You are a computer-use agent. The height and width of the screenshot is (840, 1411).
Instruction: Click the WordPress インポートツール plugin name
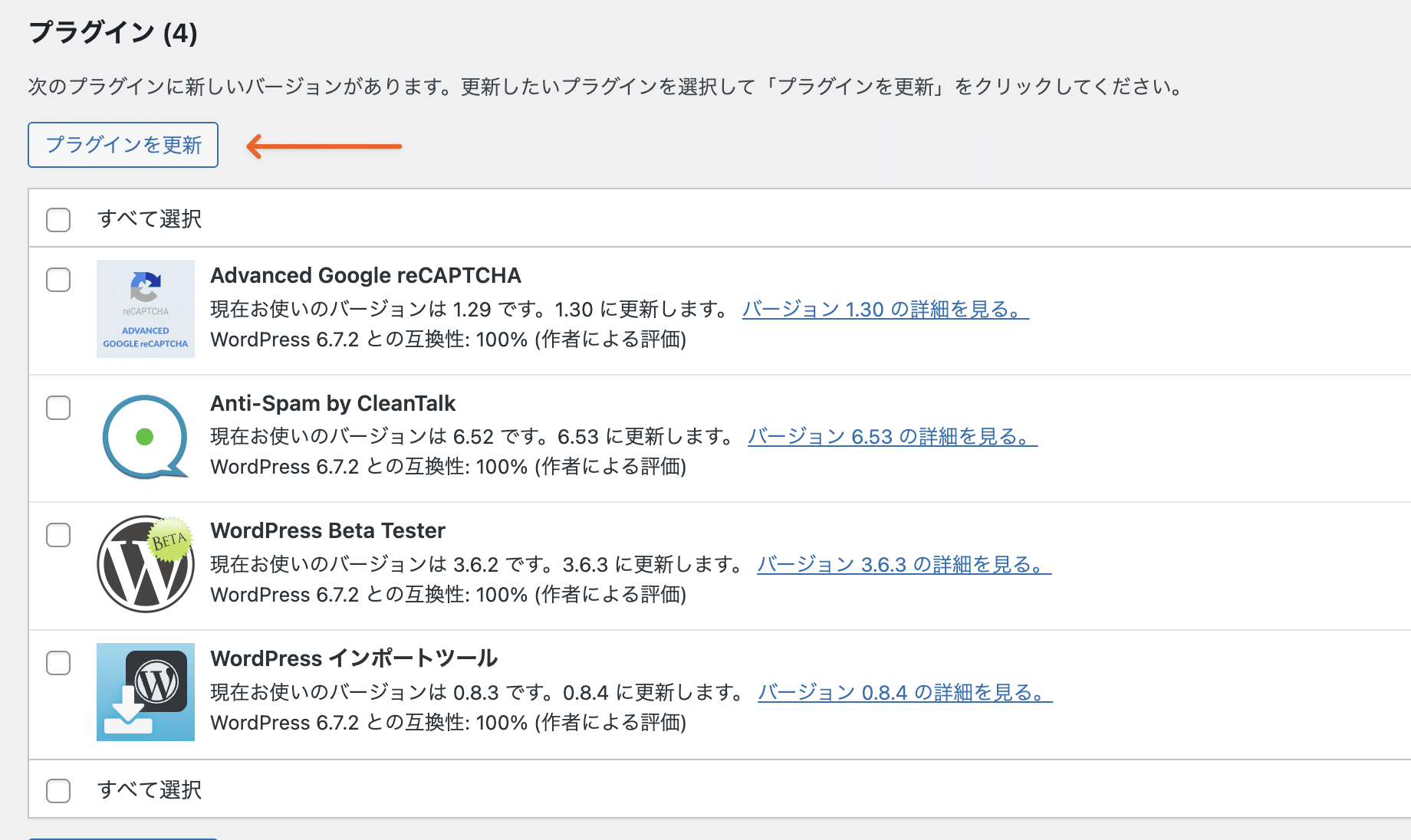click(354, 659)
